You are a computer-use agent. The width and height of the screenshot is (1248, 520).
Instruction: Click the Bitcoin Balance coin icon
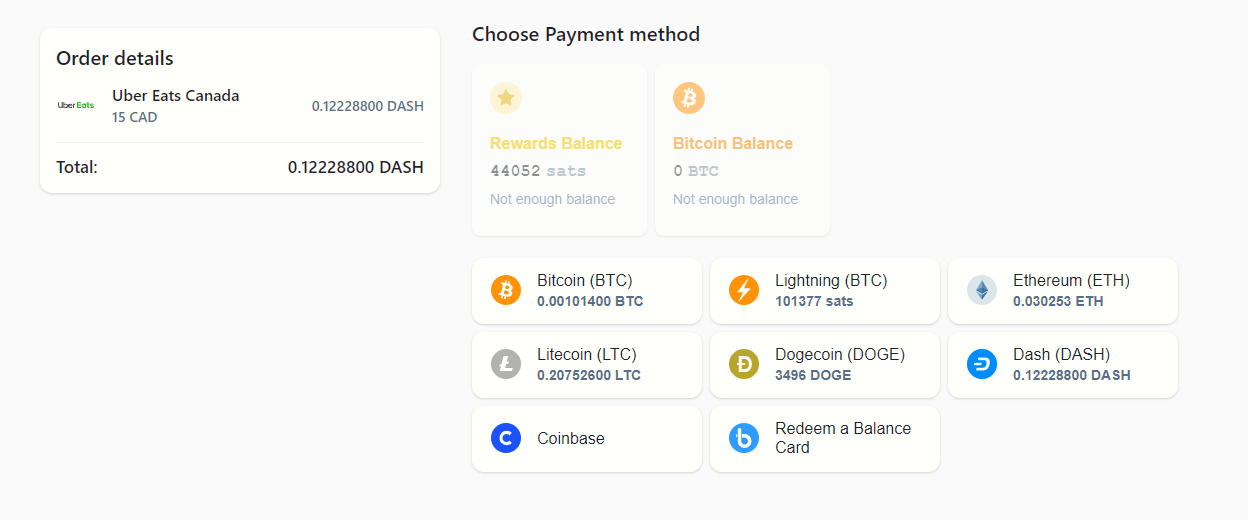[x=689, y=98]
